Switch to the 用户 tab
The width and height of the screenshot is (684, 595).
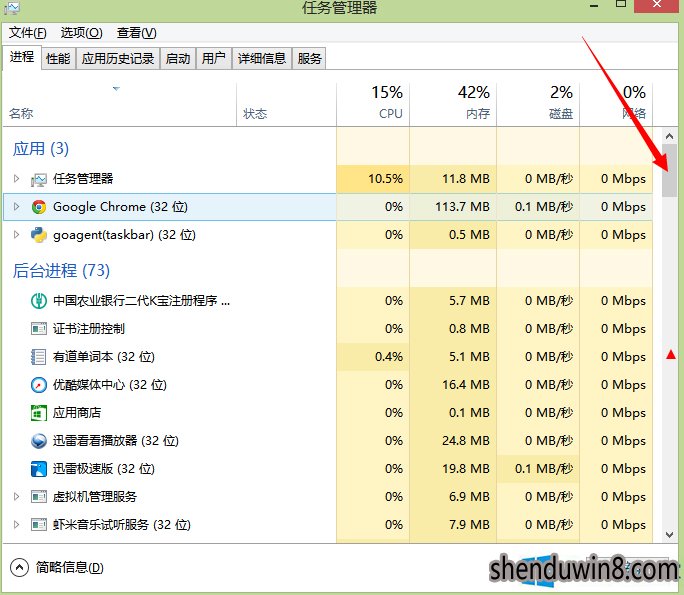pos(214,58)
